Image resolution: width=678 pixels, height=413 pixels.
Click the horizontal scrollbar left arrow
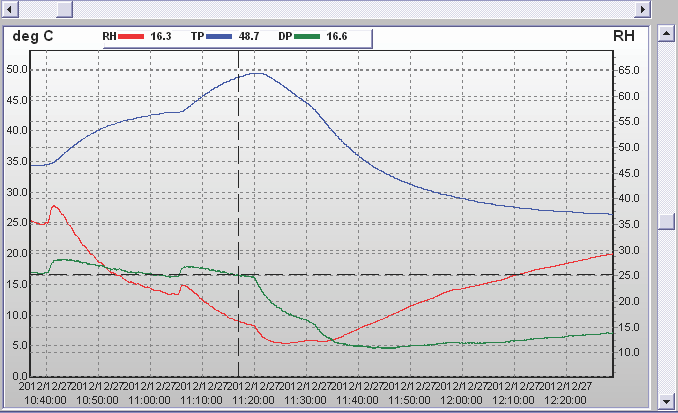(x=8, y=9)
